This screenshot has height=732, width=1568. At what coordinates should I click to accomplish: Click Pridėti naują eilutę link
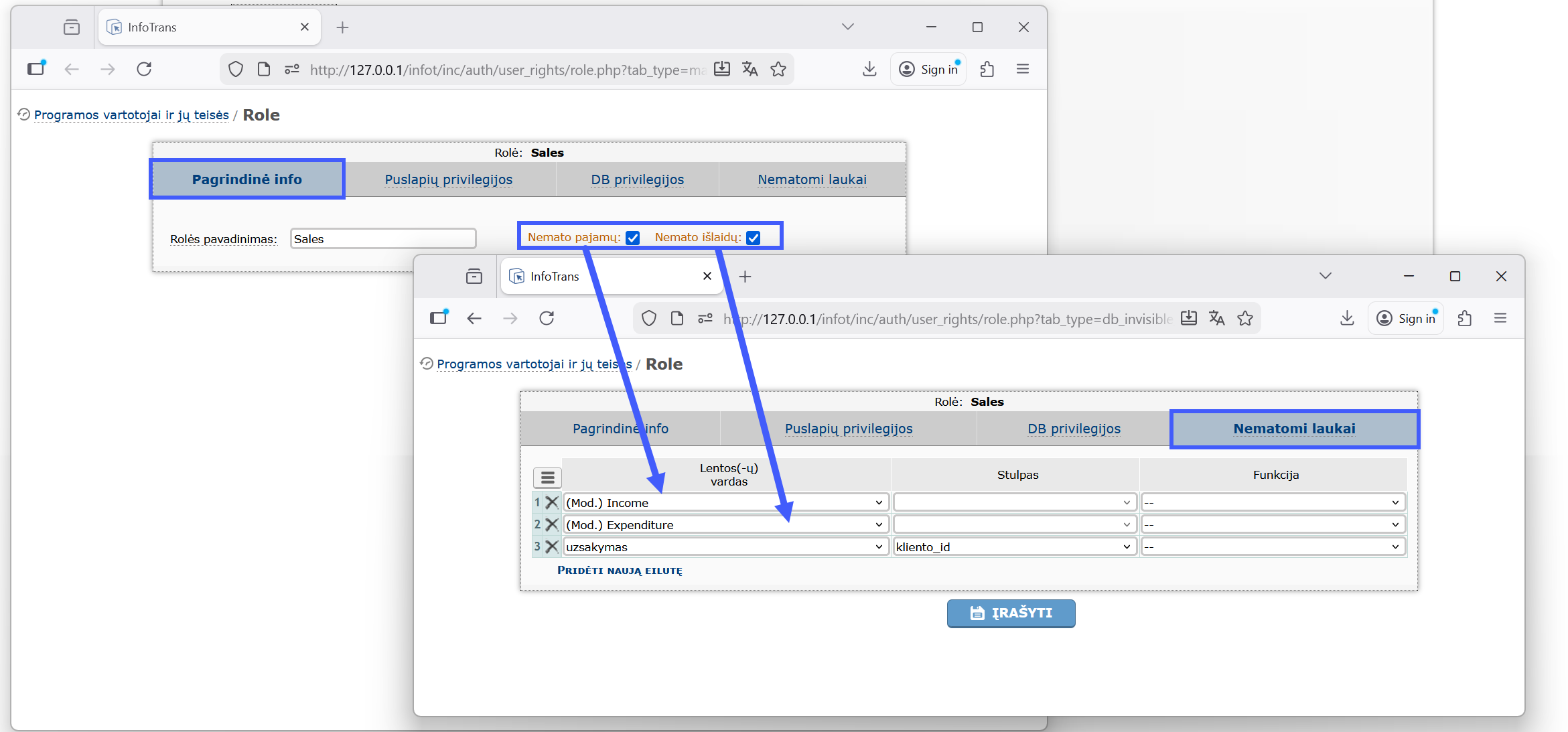620,571
